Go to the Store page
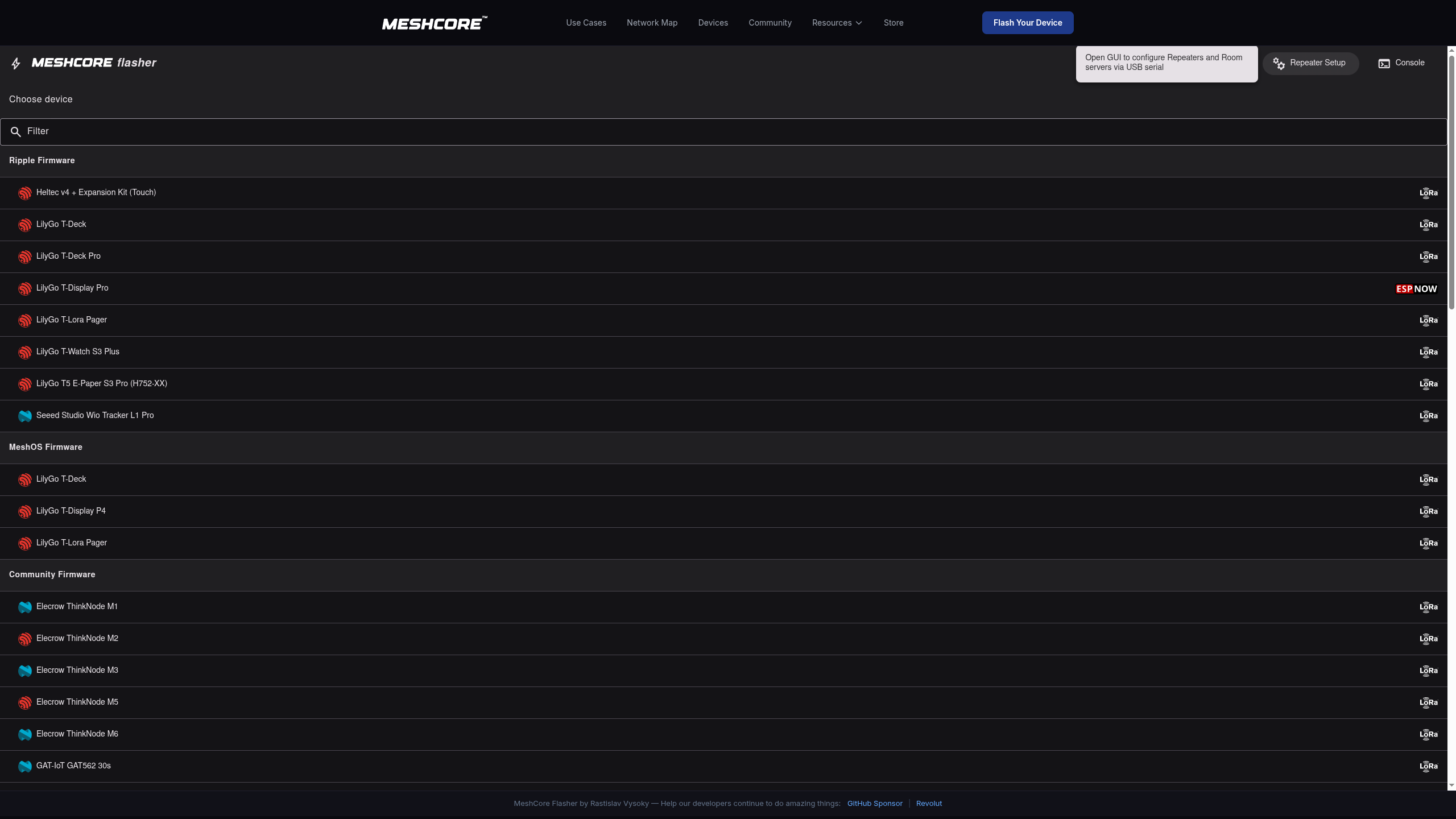Image resolution: width=1456 pixels, height=819 pixels. tap(893, 23)
